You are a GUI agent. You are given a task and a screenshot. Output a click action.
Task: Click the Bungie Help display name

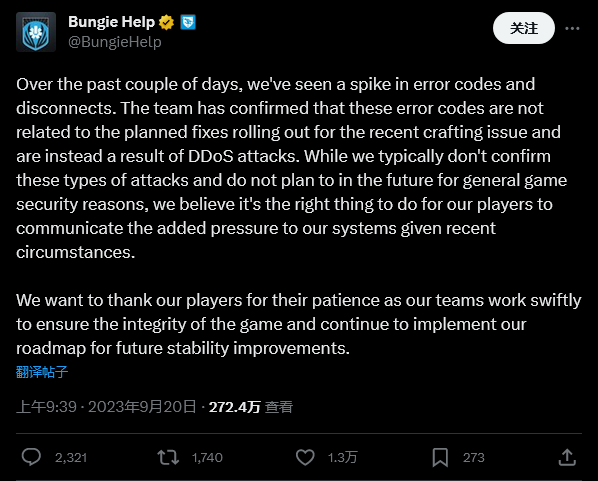[111, 22]
